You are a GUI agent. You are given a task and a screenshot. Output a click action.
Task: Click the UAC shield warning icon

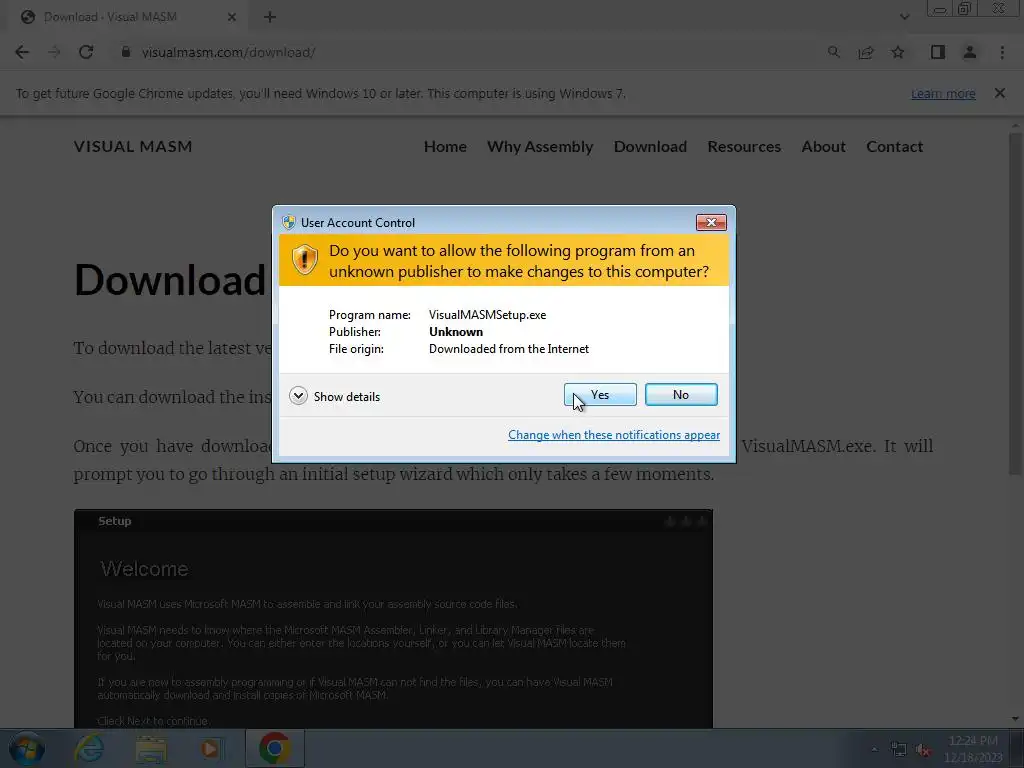(304, 260)
